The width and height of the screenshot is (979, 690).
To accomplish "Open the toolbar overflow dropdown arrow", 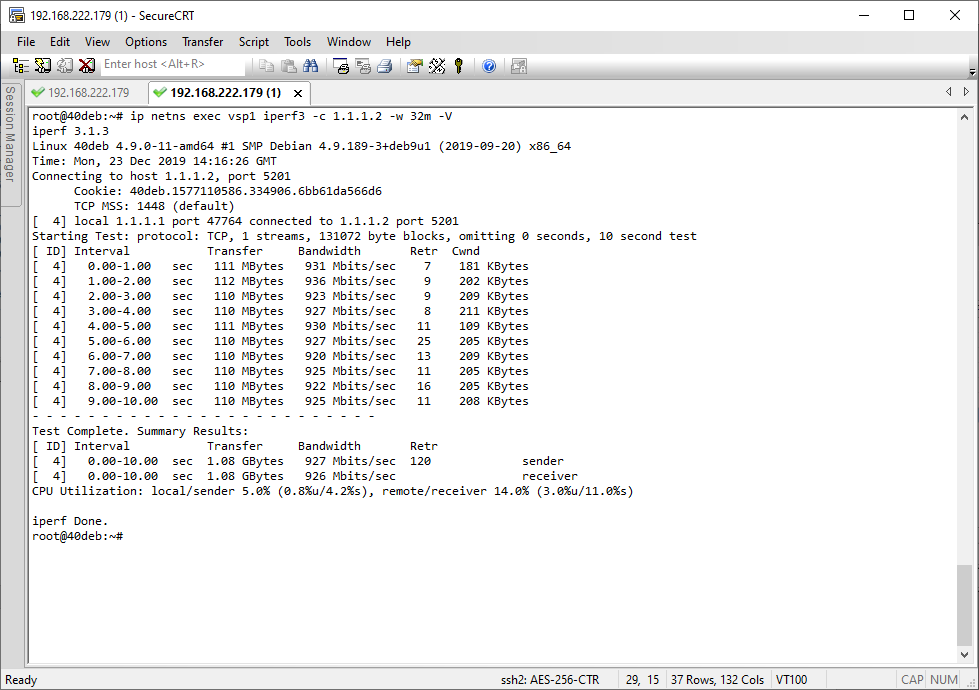I will [x=971, y=70].
